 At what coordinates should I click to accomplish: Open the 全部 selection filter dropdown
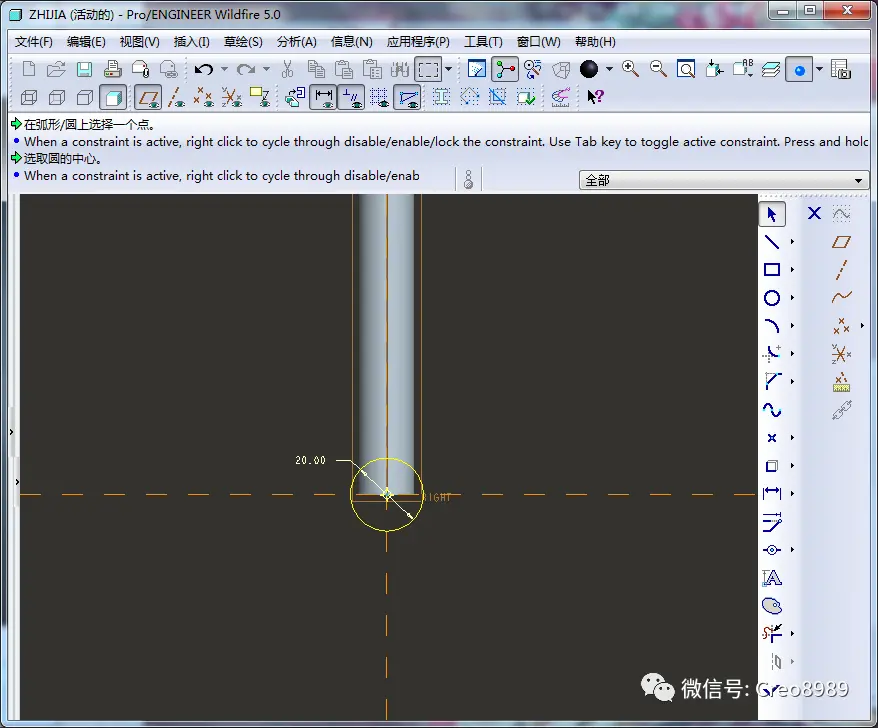tap(723, 180)
